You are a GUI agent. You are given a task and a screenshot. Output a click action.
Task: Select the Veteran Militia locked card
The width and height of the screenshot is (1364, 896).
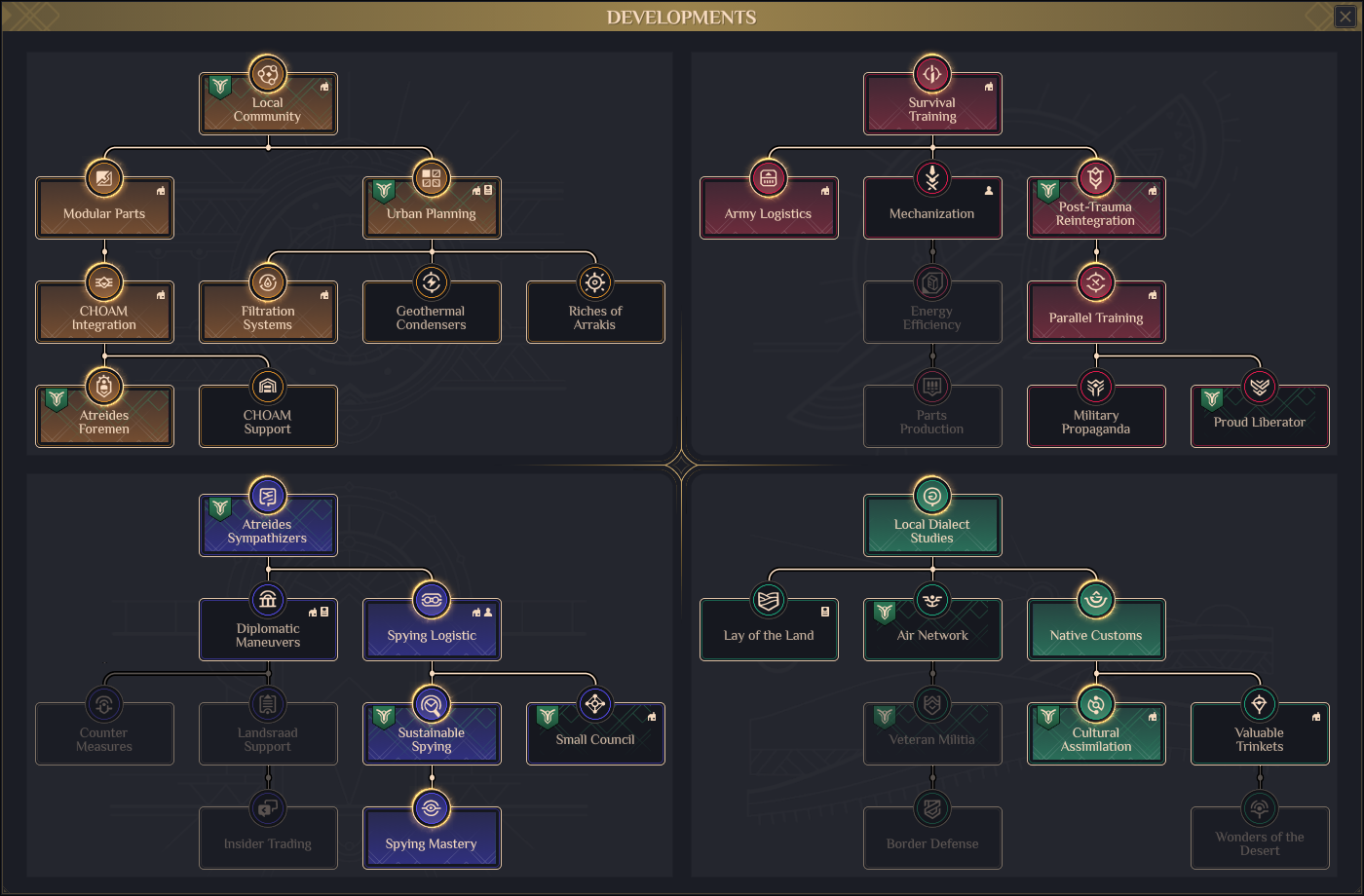pyautogui.click(x=932, y=733)
